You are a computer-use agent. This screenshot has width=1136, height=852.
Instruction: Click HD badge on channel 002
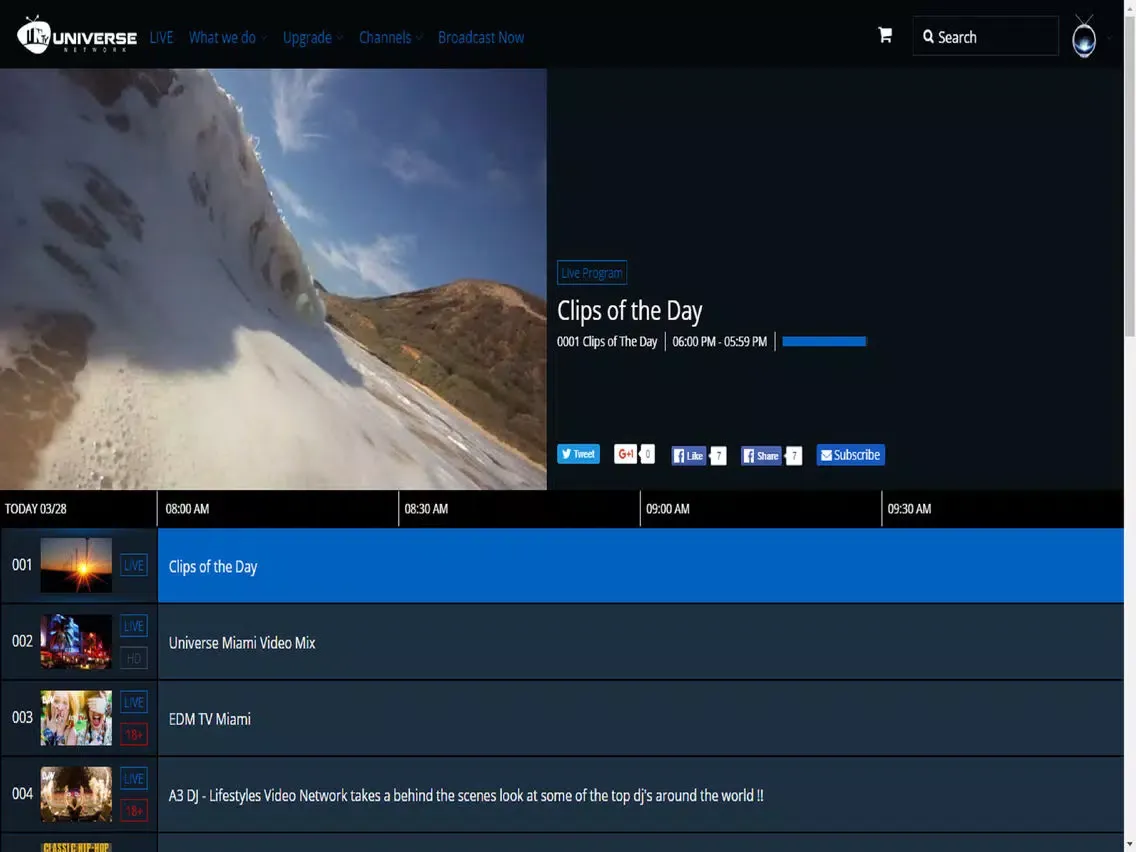(133, 659)
